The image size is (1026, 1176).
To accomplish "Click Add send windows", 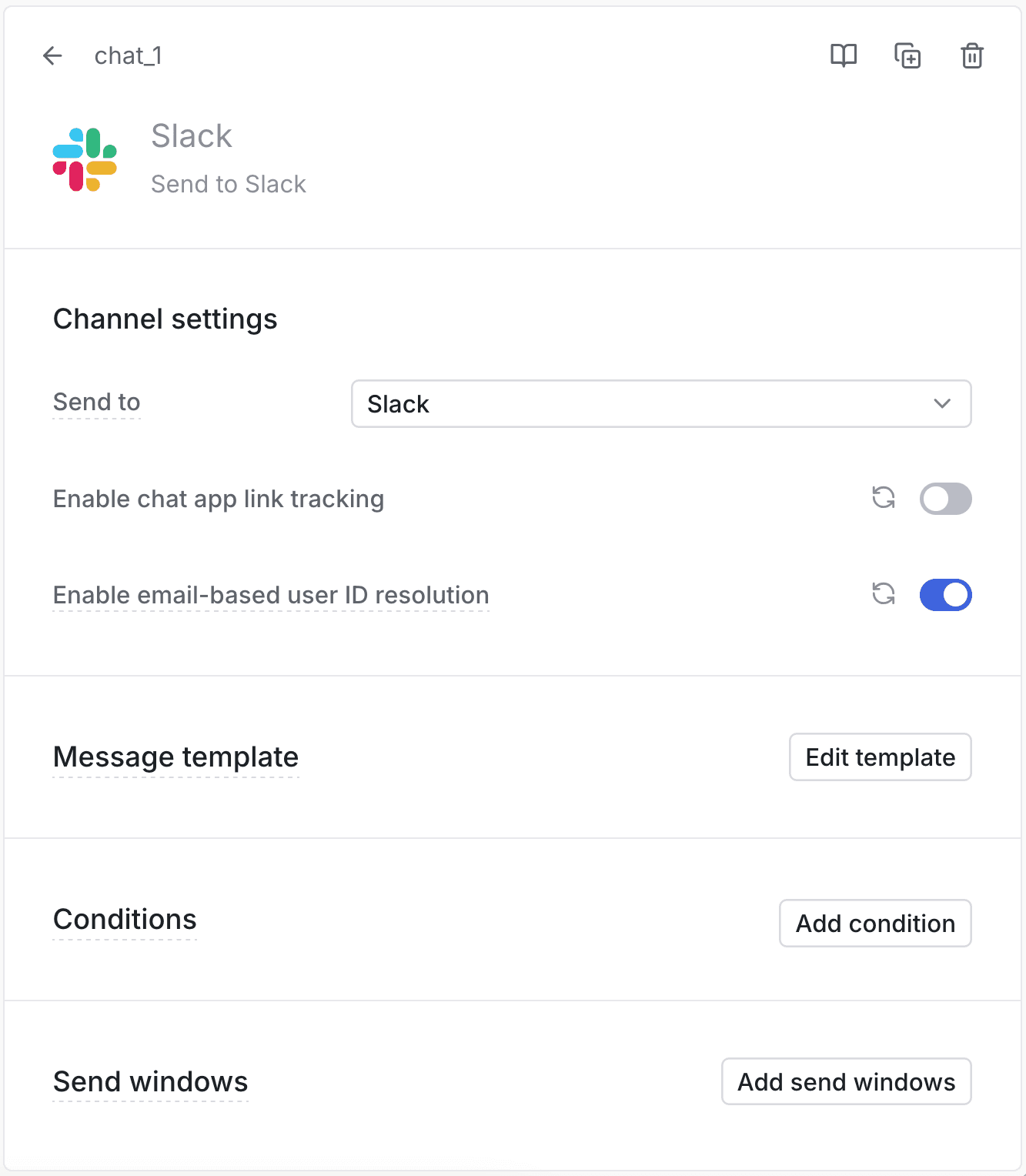I will click(846, 1081).
